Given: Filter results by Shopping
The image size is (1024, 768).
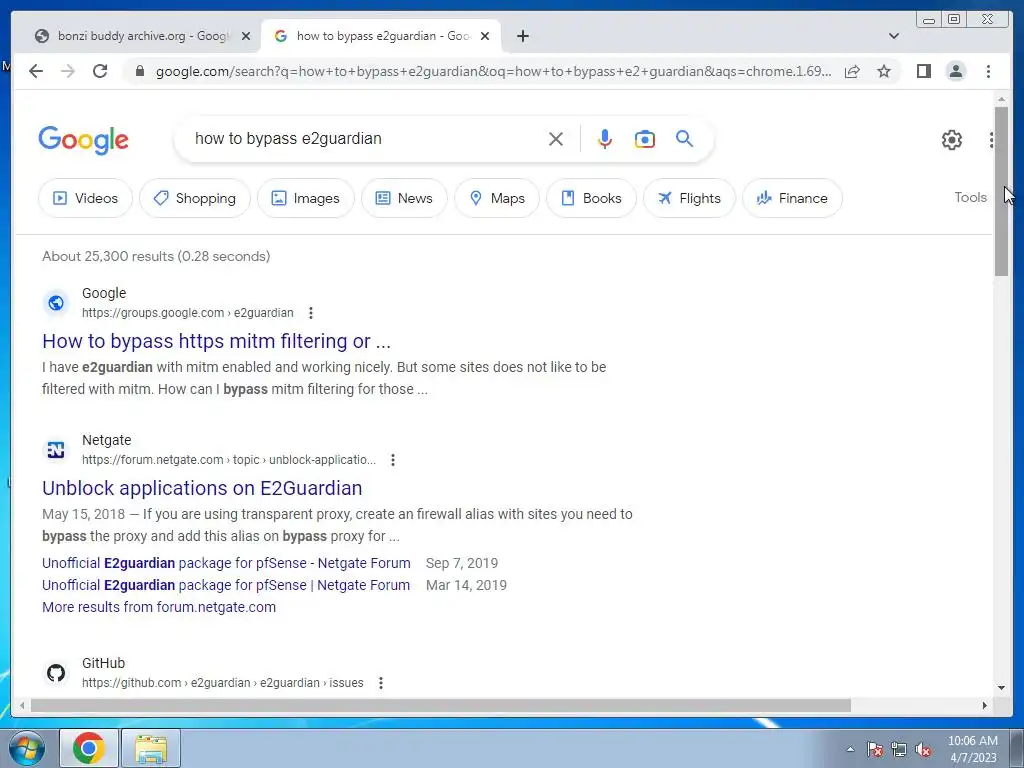Looking at the screenshot, I should point(195,198).
